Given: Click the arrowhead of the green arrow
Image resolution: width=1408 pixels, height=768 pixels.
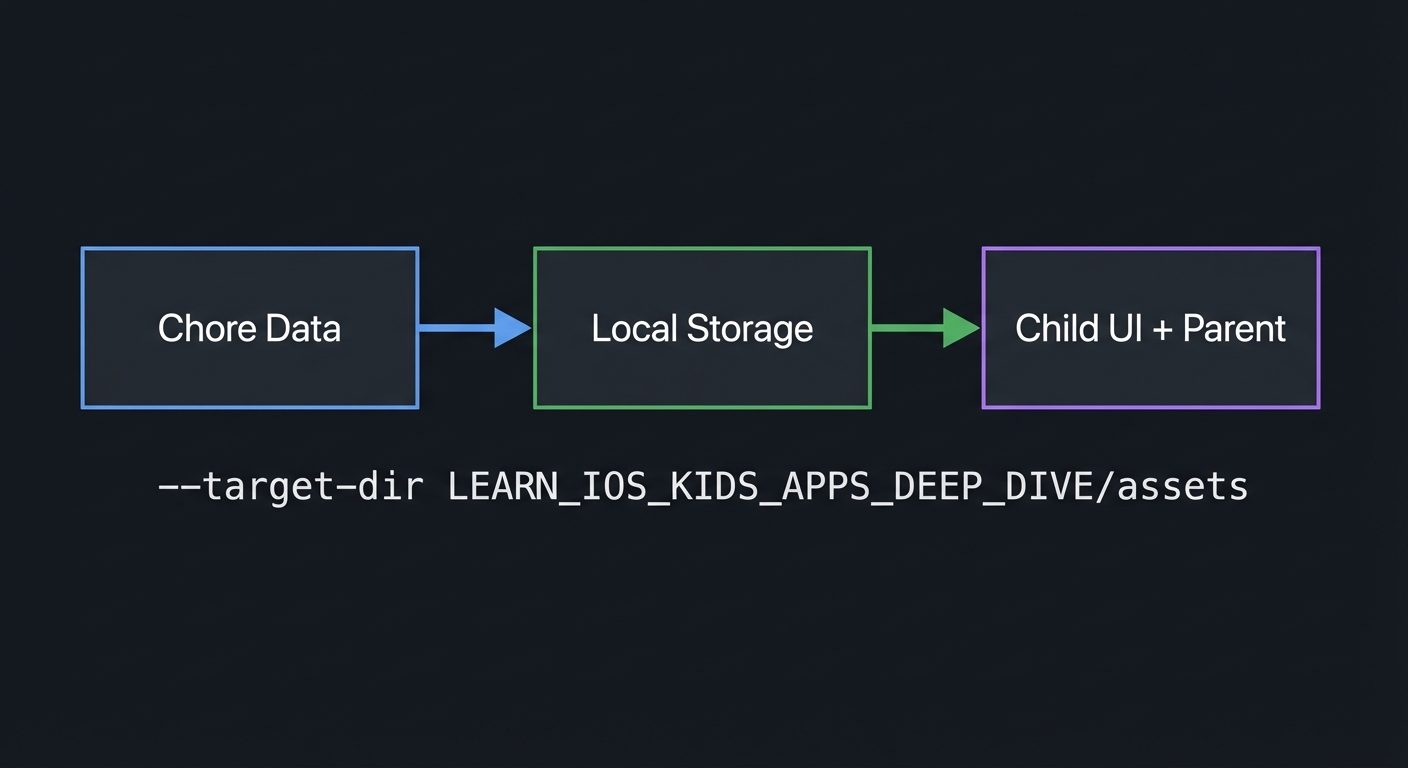Looking at the screenshot, I should tap(963, 328).
